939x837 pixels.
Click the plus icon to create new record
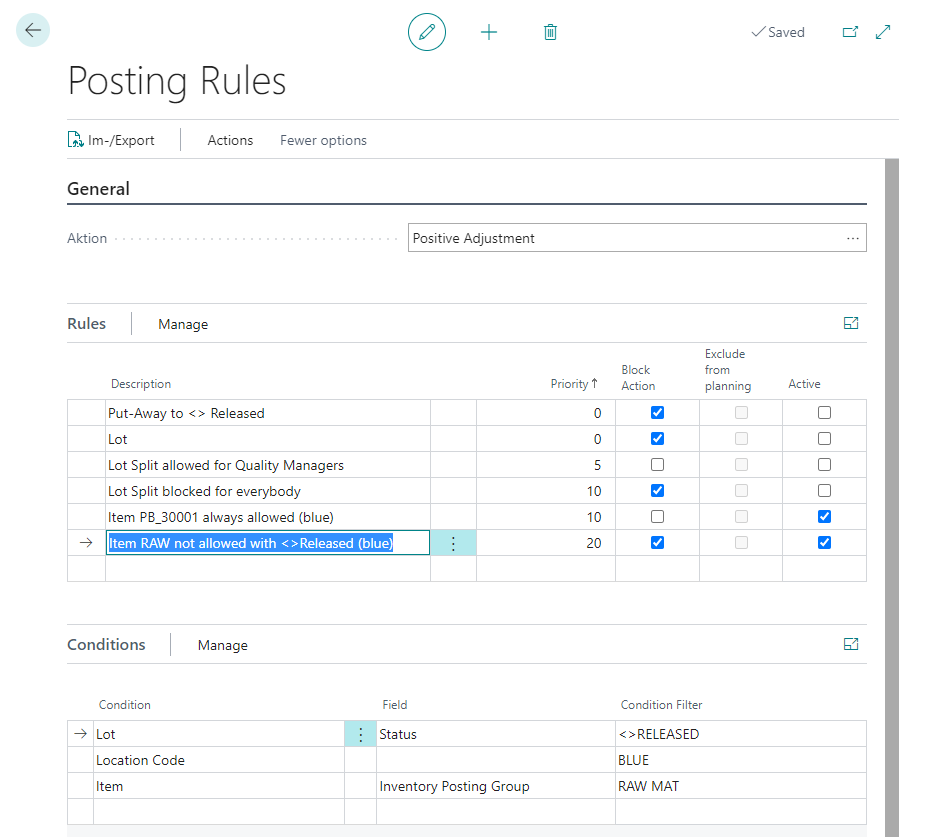[489, 32]
